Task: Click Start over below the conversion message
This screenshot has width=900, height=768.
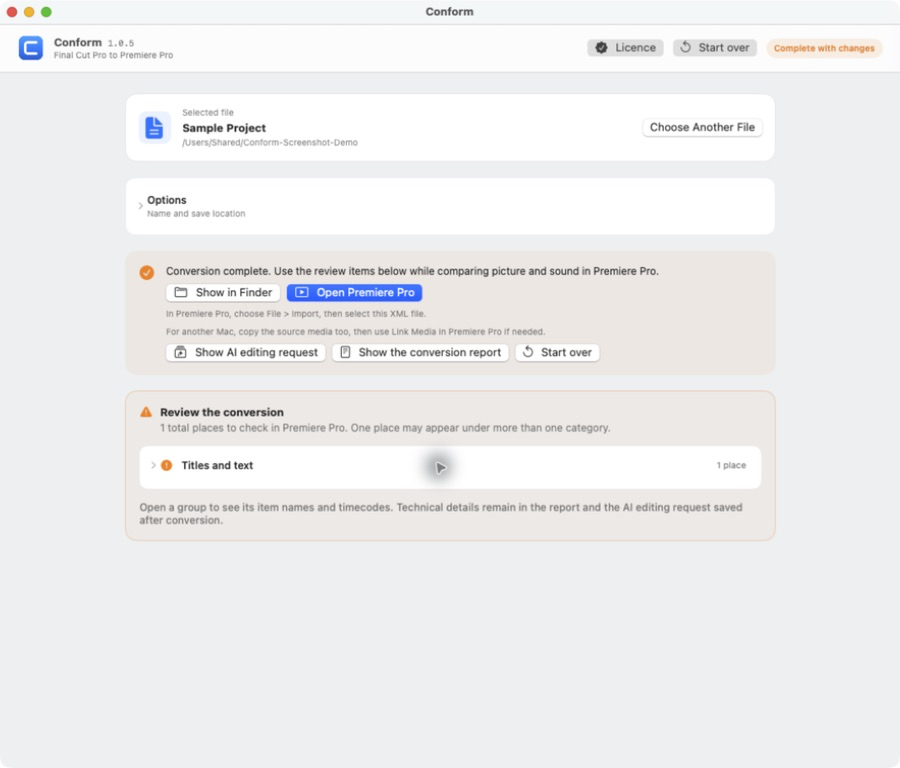Action: pyautogui.click(x=557, y=352)
